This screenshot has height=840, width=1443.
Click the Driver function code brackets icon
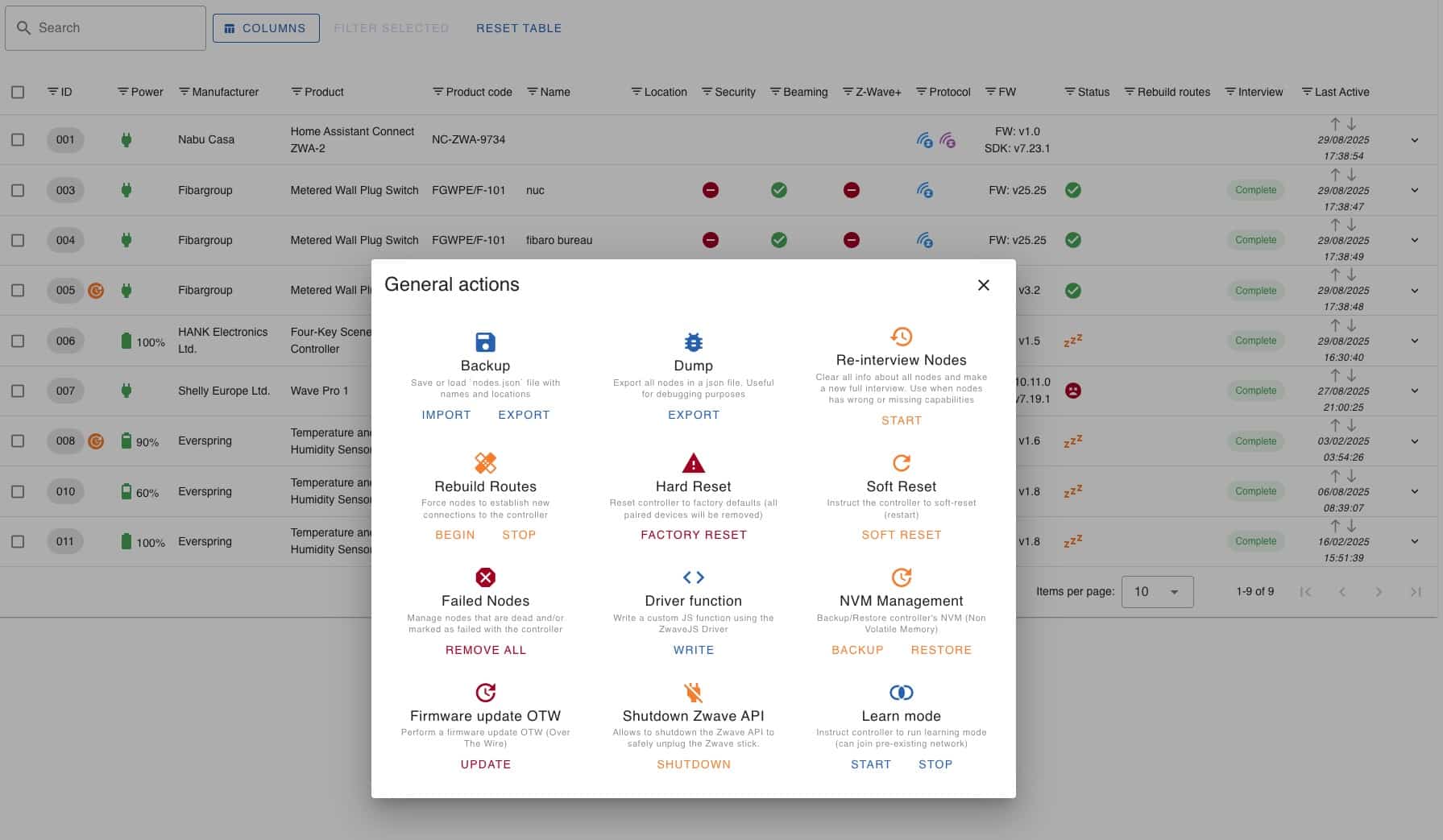point(693,577)
